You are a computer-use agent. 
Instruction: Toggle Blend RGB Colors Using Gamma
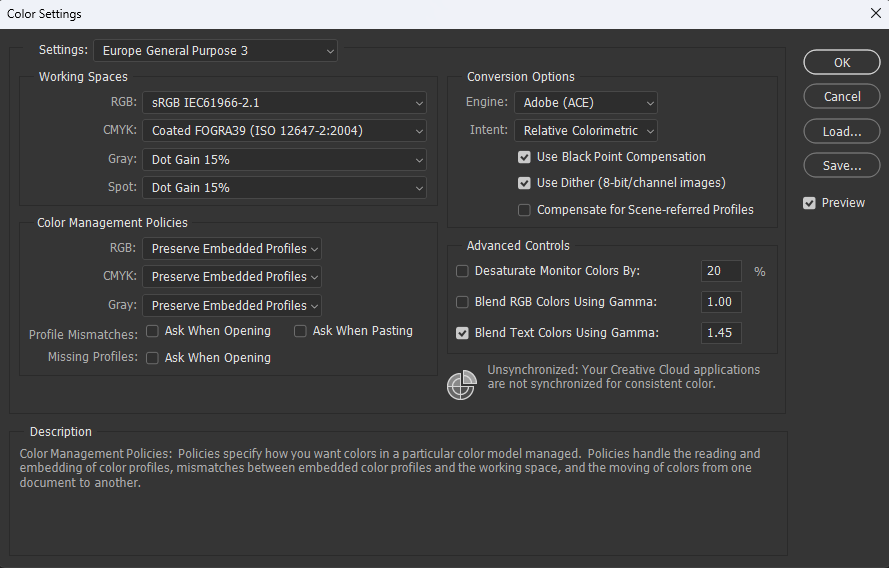[462, 302]
